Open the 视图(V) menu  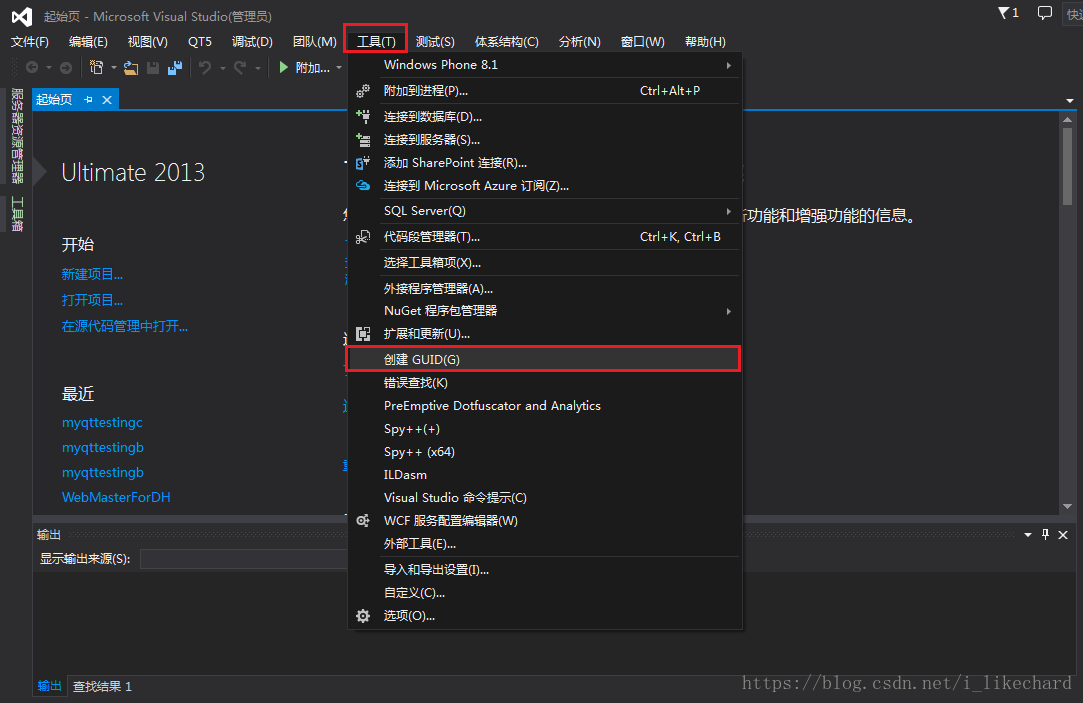pyautogui.click(x=148, y=41)
